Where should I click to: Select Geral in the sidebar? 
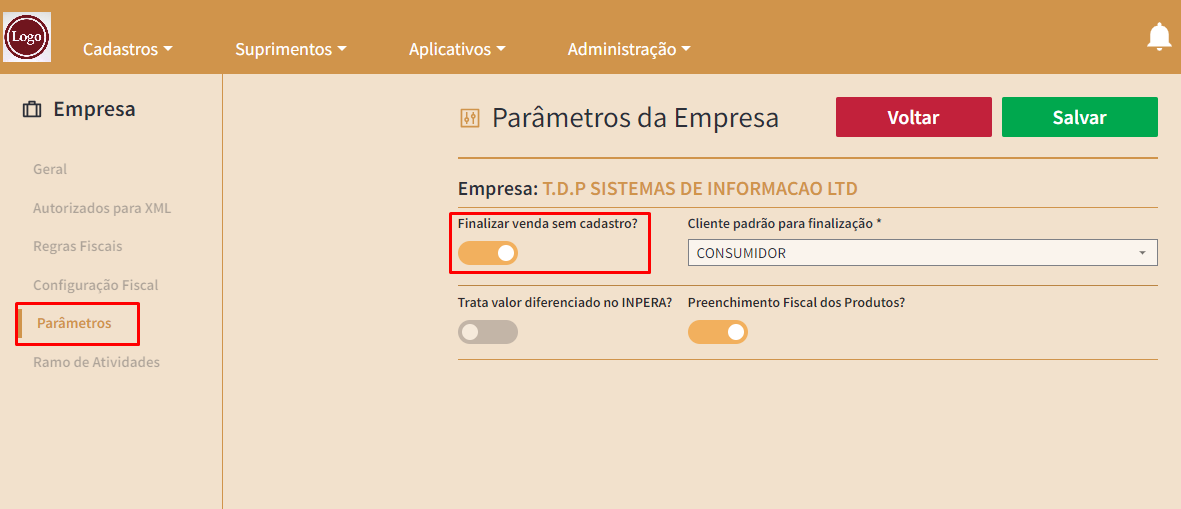point(50,169)
